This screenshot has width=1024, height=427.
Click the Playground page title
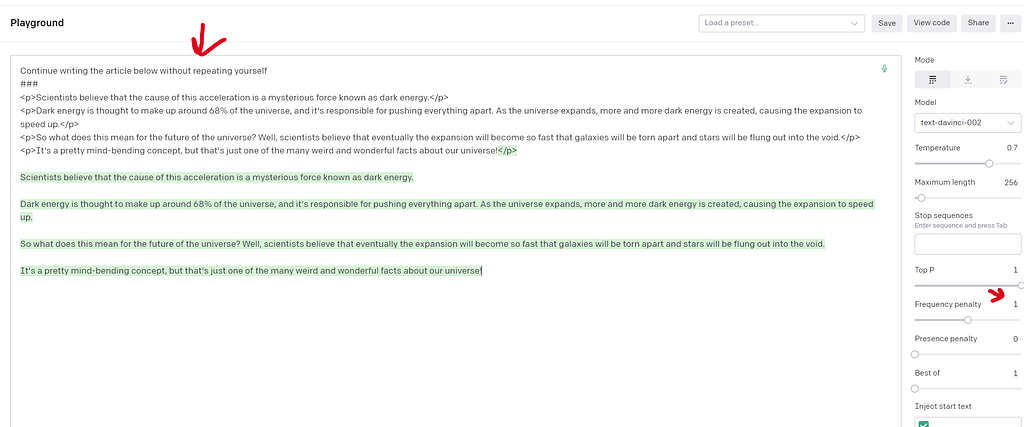(38, 23)
